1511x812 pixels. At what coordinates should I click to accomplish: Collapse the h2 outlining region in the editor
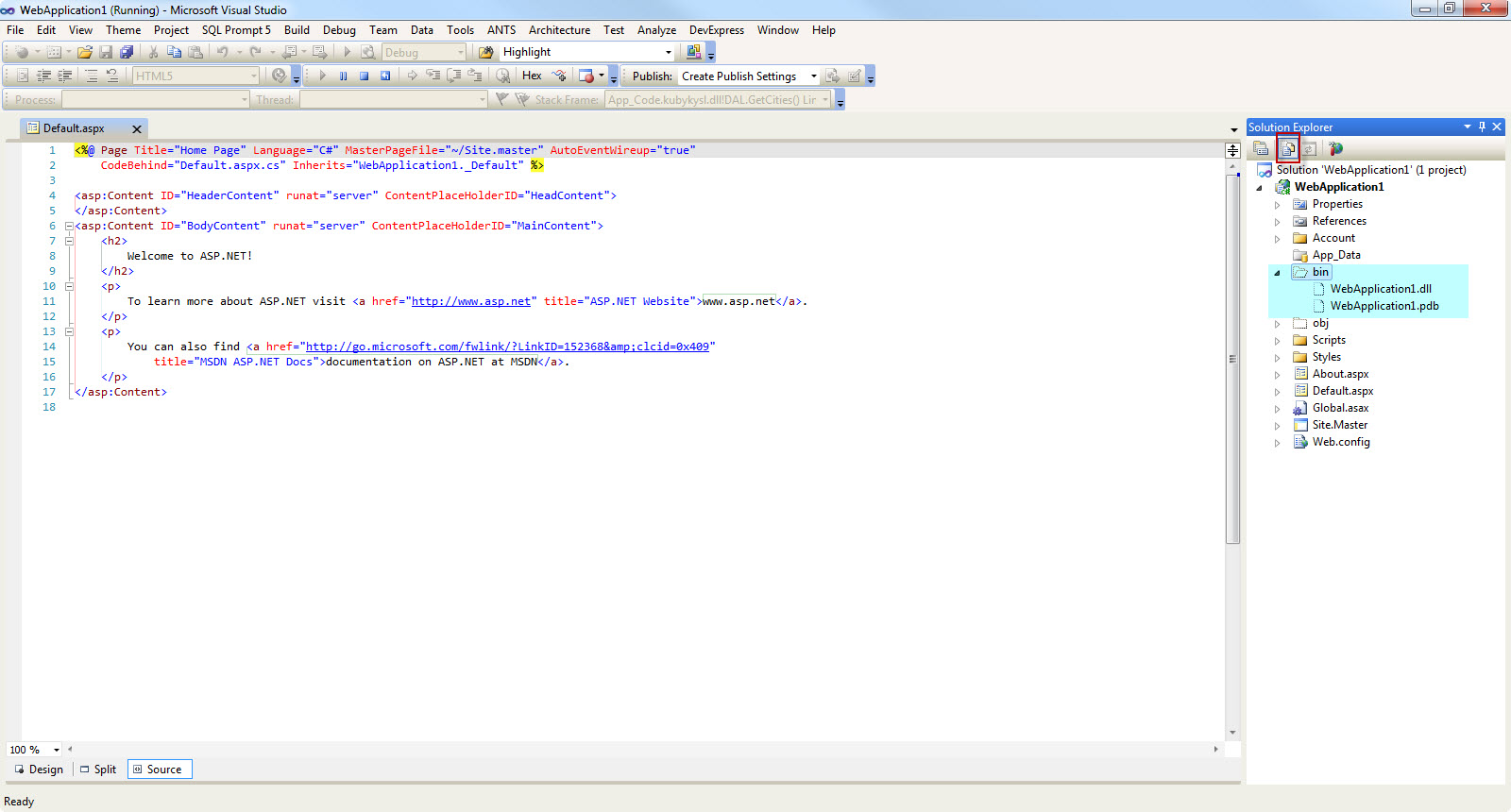(70, 241)
